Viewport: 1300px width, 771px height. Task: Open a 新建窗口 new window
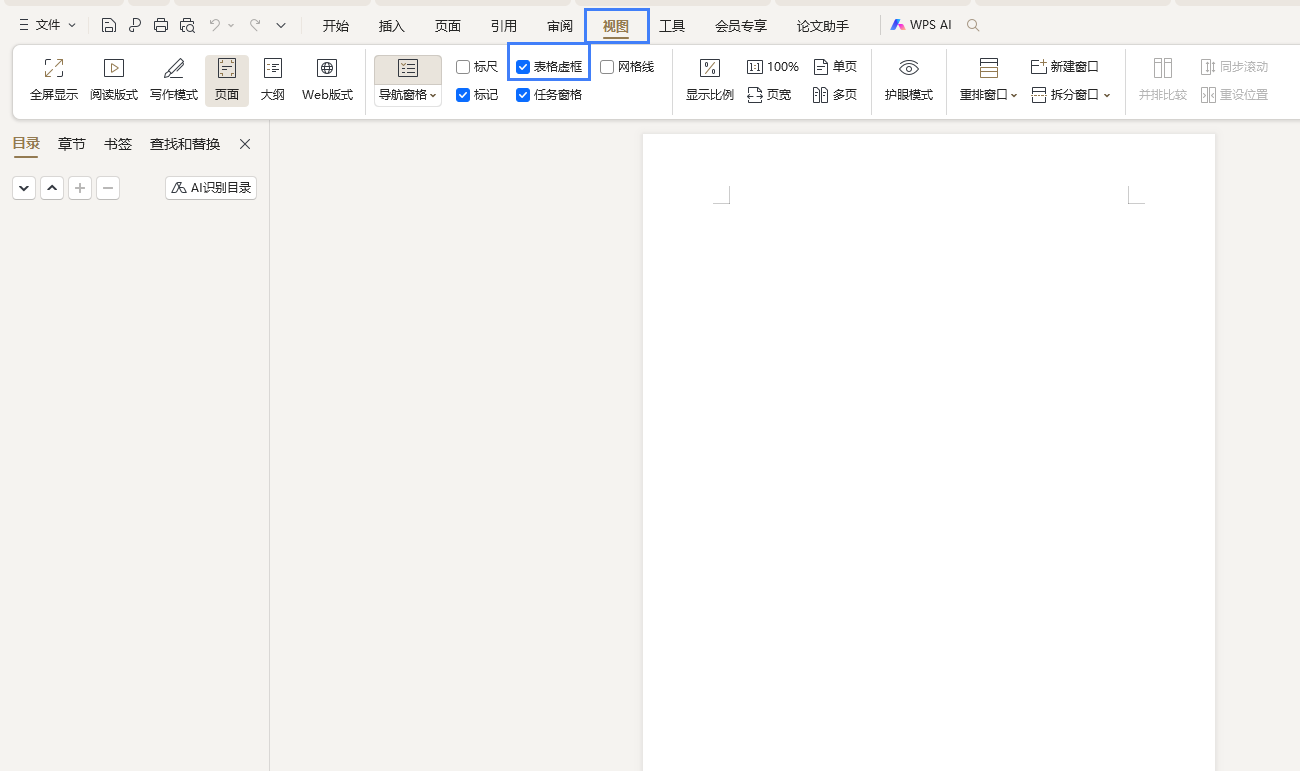(x=1065, y=67)
